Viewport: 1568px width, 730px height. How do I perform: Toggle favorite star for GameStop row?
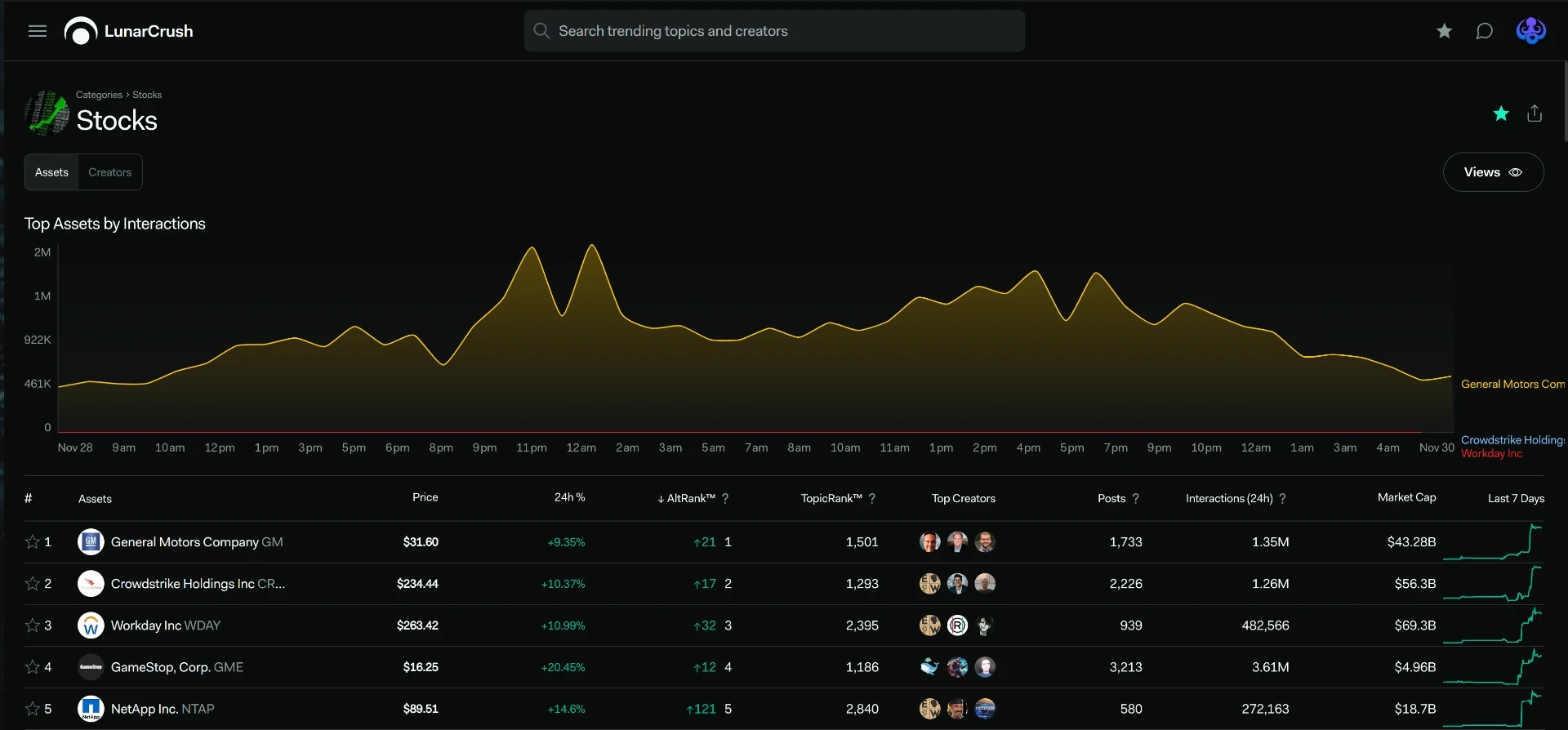pyautogui.click(x=33, y=667)
